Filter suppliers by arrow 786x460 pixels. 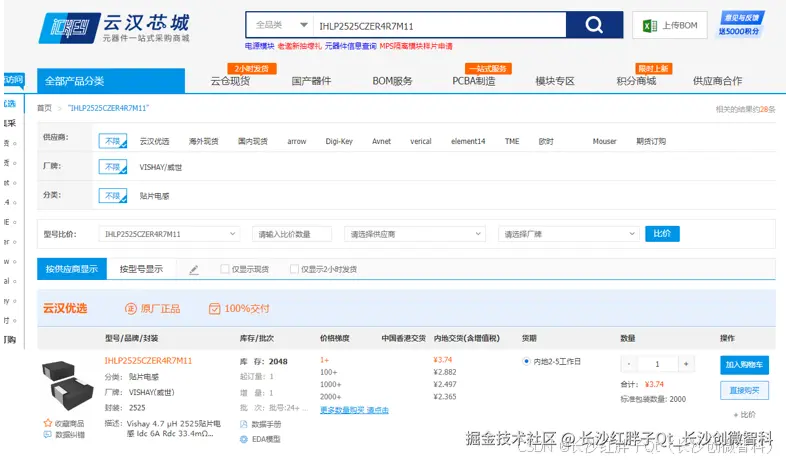pyautogui.click(x=297, y=142)
